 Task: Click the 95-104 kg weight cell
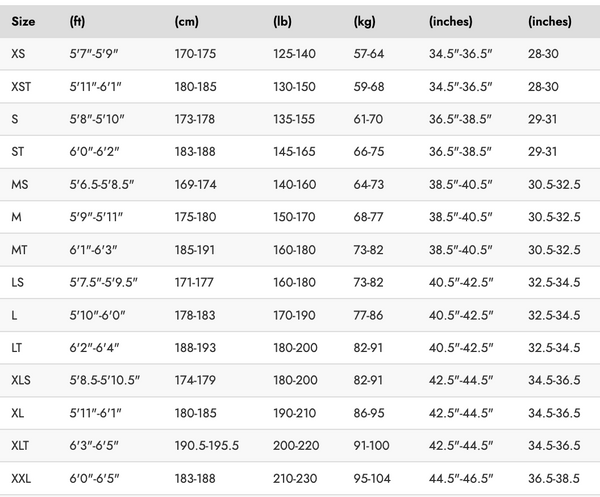(x=372, y=479)
